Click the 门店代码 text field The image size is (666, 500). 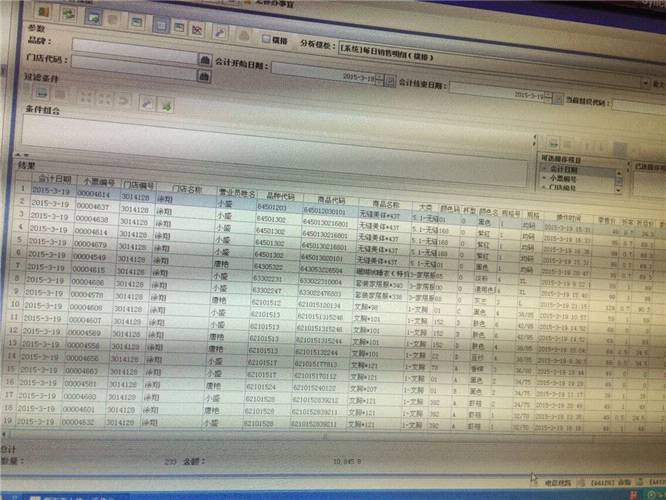pyautogui.click(x=130, y=60)
